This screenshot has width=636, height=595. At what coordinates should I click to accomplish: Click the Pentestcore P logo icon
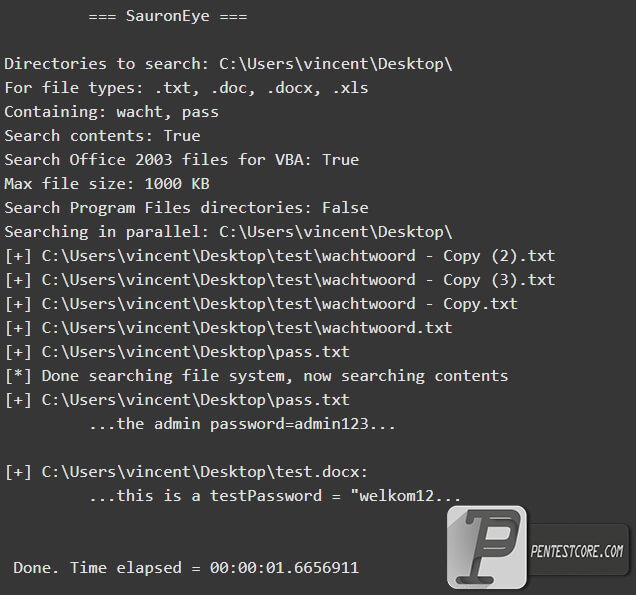point(487,547)
